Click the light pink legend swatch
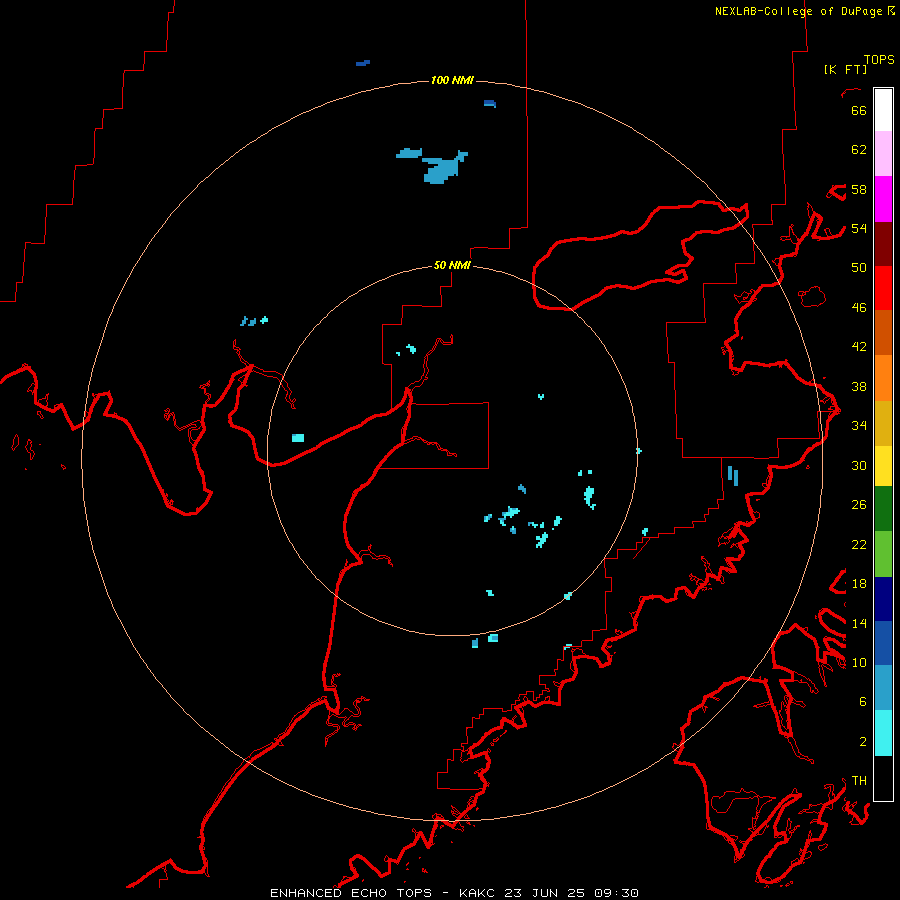The image size is (900, 900). click(883, 153)
